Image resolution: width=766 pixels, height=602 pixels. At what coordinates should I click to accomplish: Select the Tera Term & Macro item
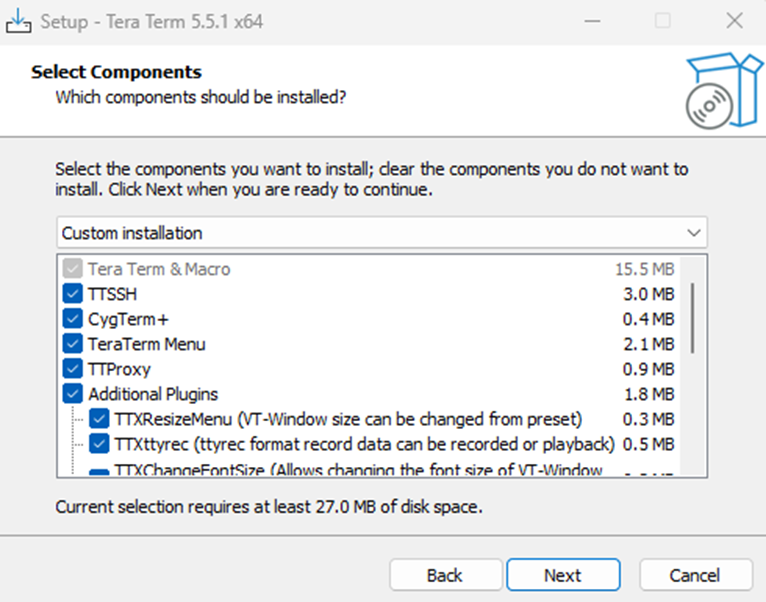158,269
